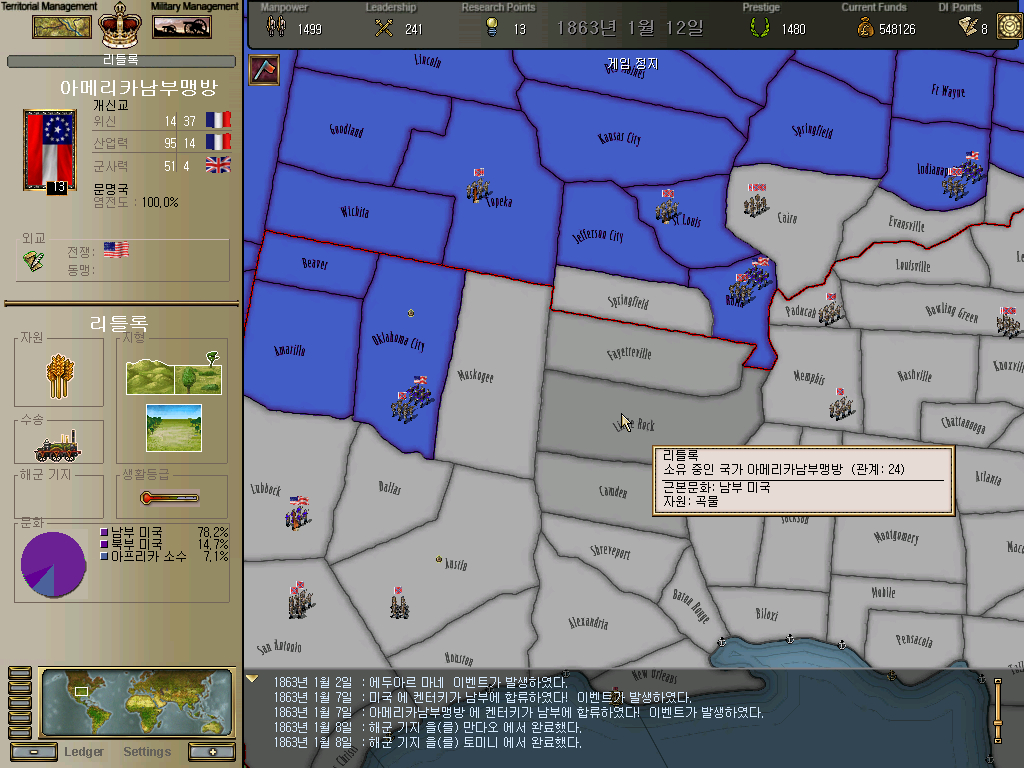
Task: Open the Ledger
Action: 84,752
